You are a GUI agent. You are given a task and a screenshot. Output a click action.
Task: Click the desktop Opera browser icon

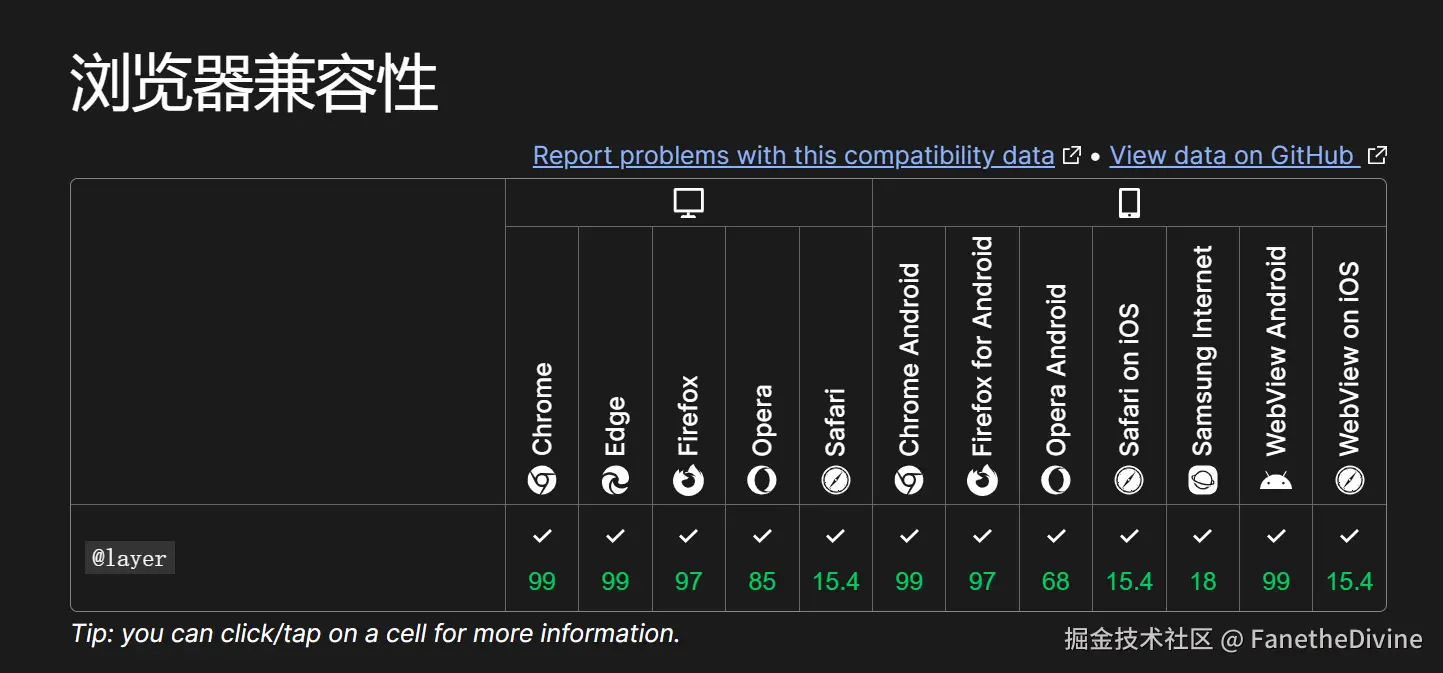(x=762, y=481)
